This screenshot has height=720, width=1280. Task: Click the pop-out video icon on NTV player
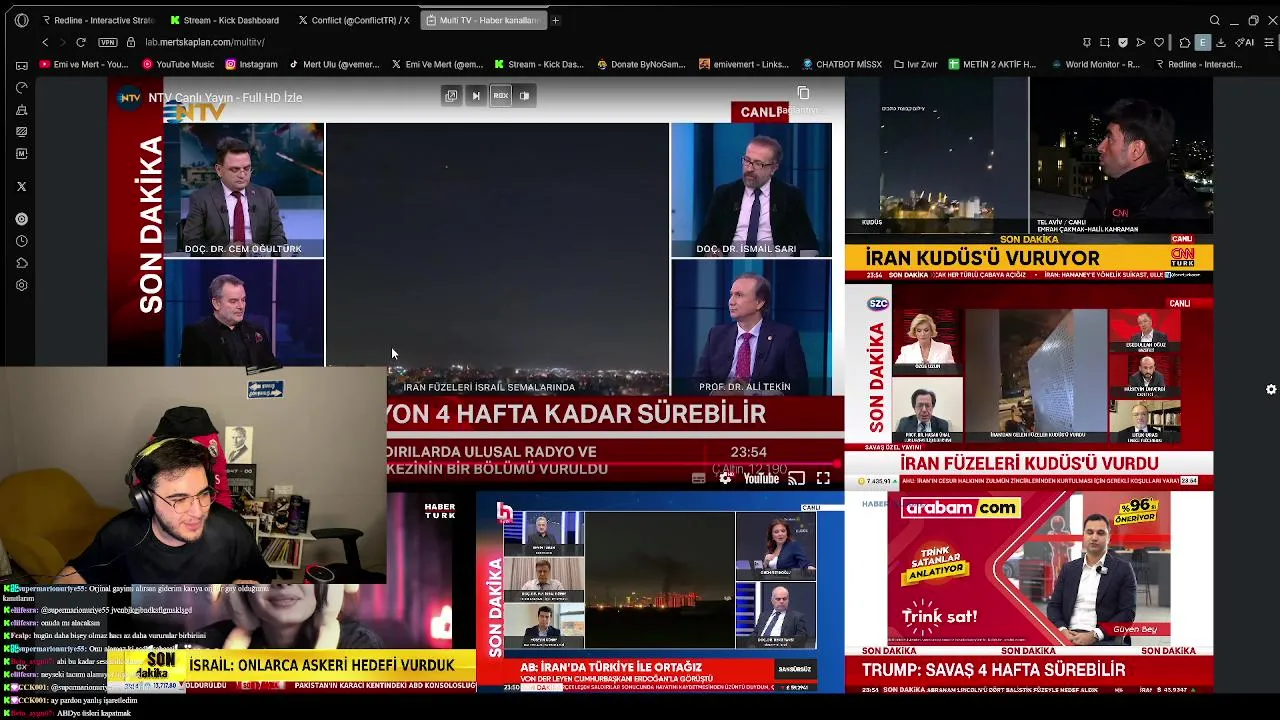click(x=451, y=96)
